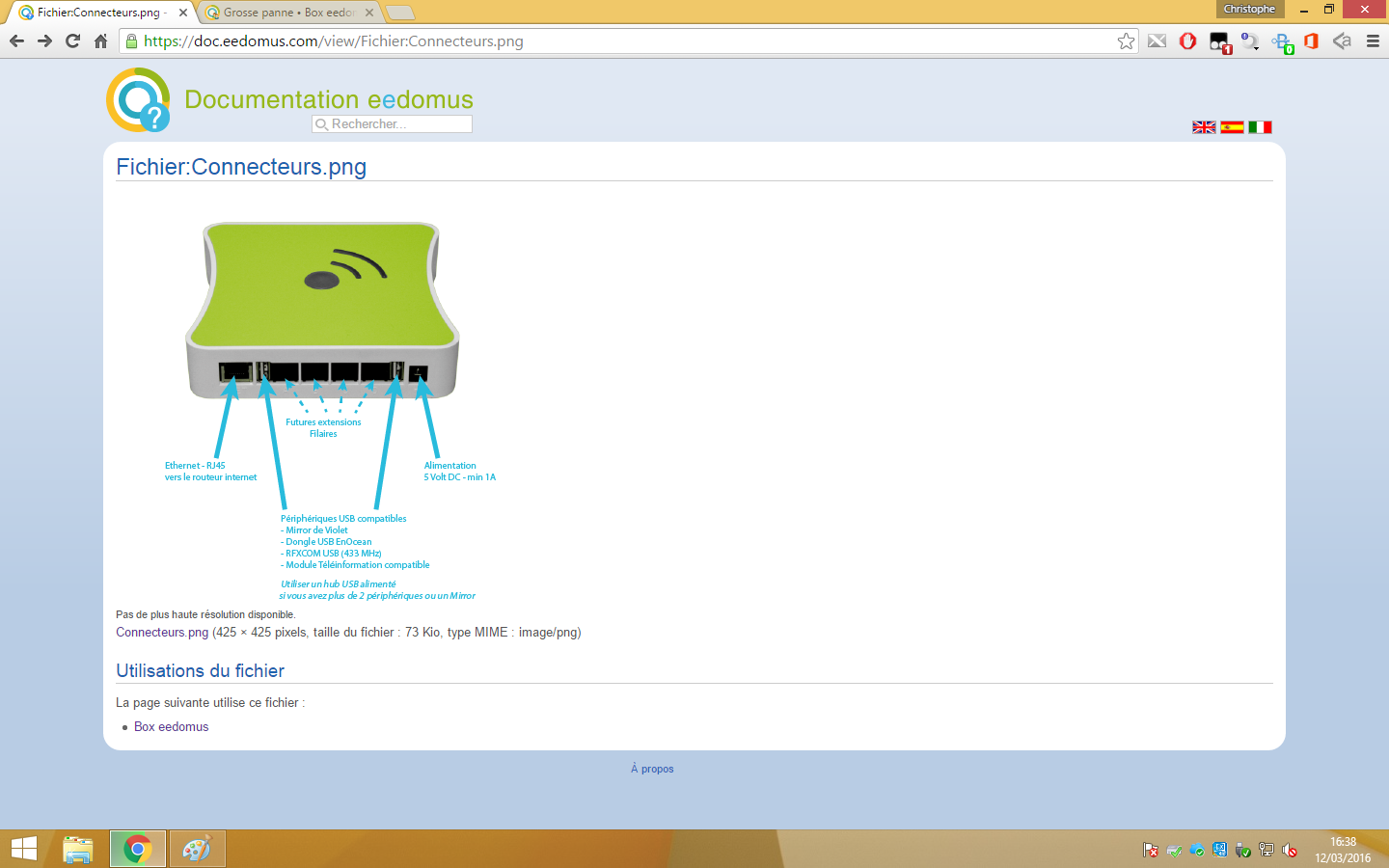Open File Explorer from the taskbar
The image size is (1389, 868).
(78, 849)
